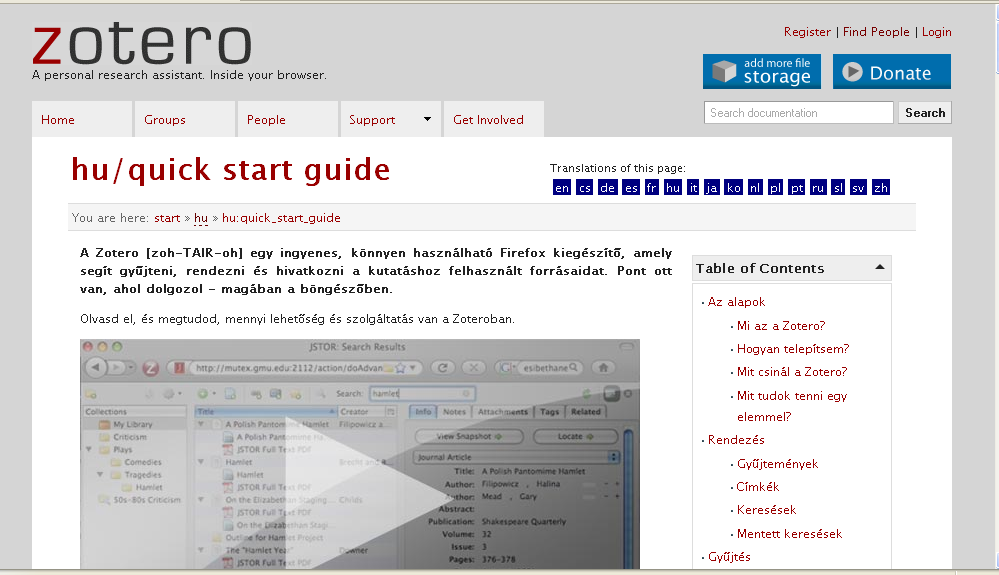Switch to the ko translation

pyautogui.click(x=733, y=187)
